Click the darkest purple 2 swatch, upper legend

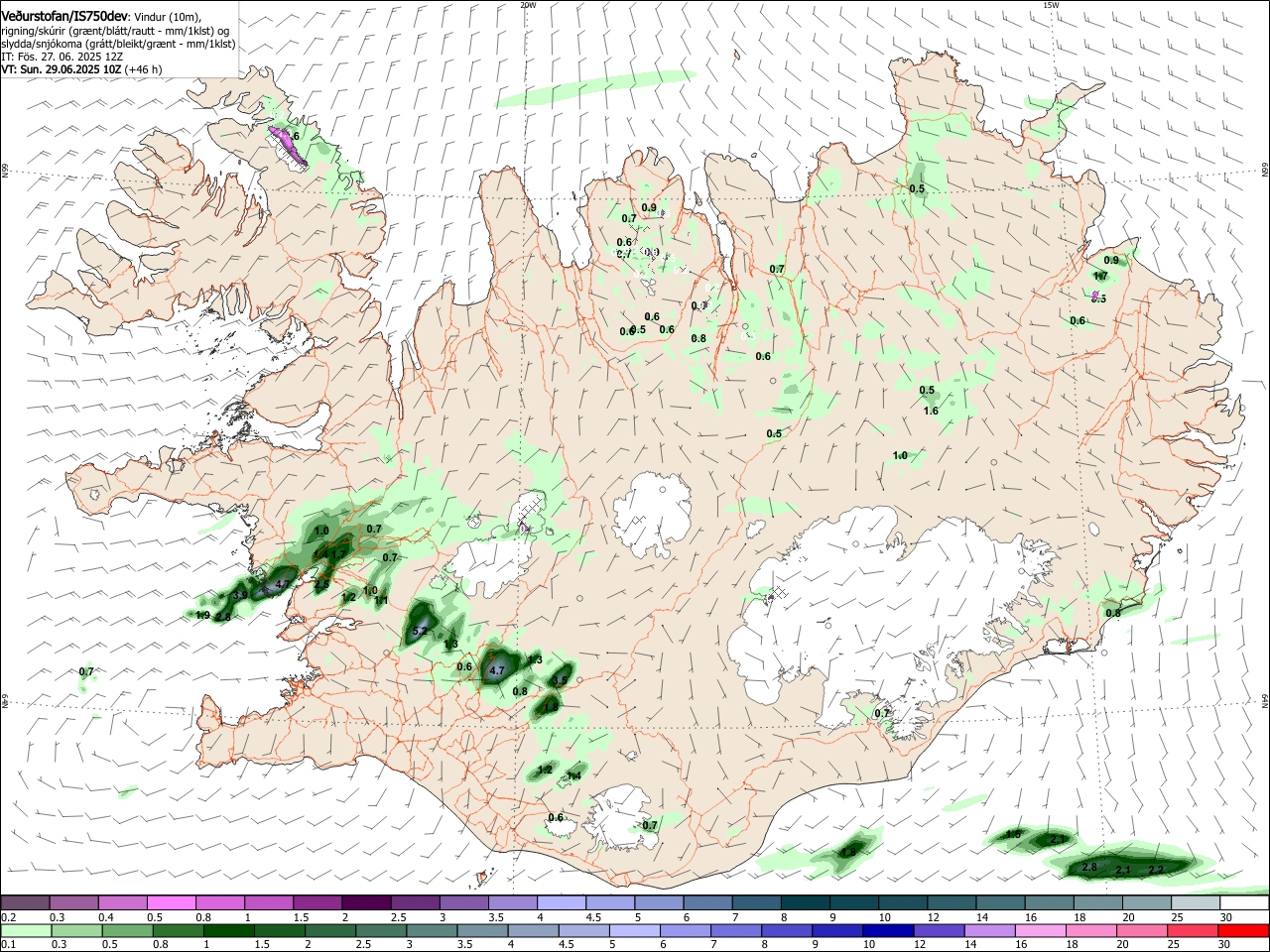click(x=366, y=902)
